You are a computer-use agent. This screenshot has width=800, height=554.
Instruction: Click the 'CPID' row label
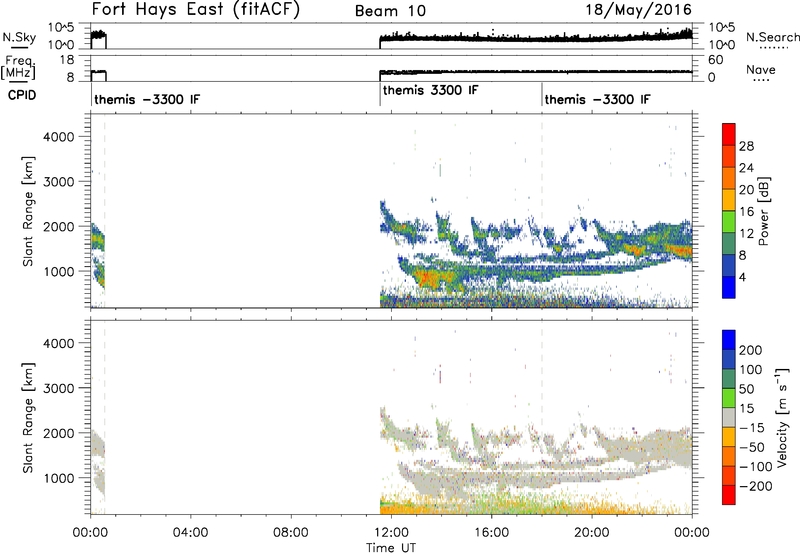tap(22, 95)
